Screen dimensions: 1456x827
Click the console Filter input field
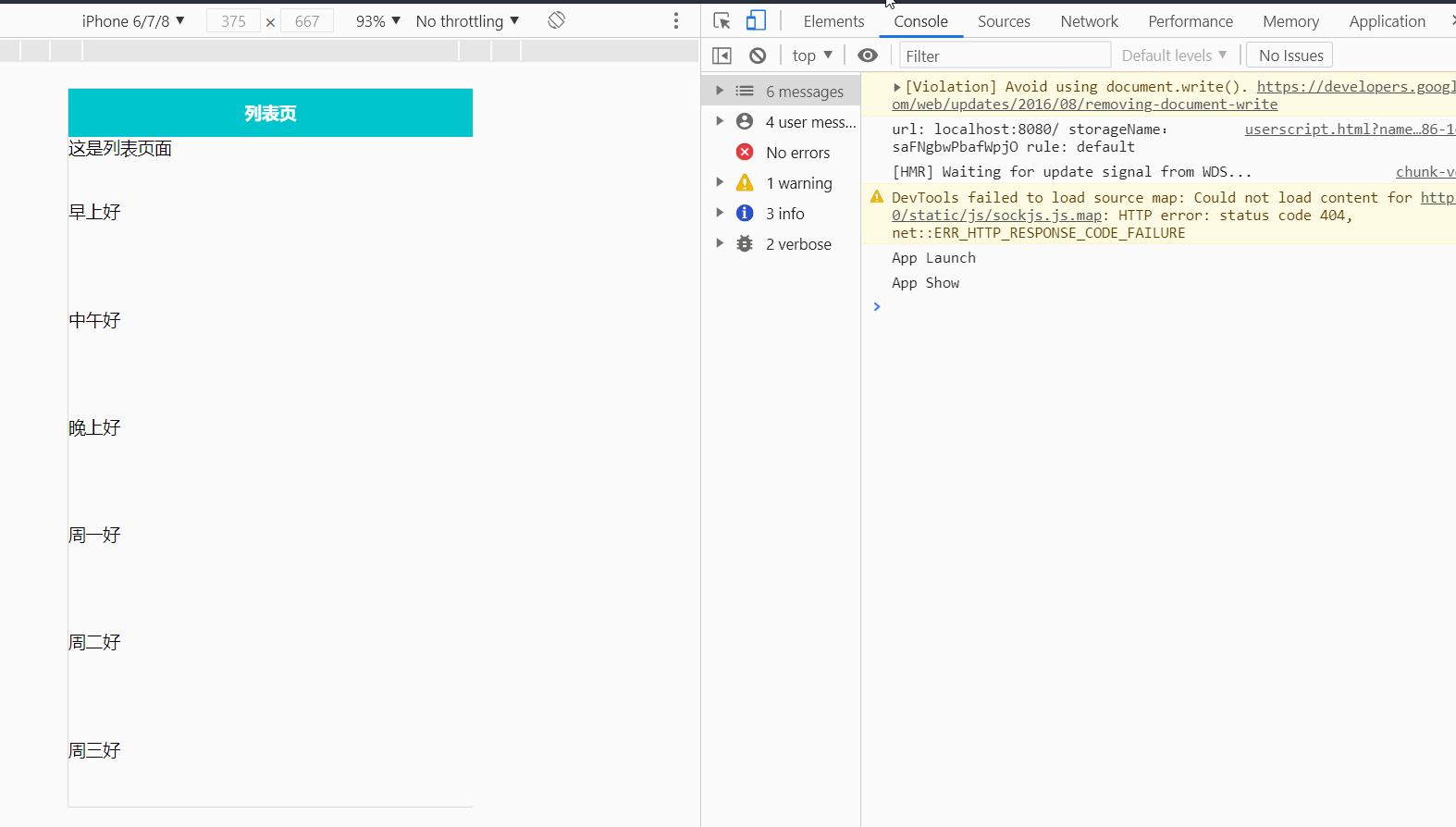(1005, 56)
